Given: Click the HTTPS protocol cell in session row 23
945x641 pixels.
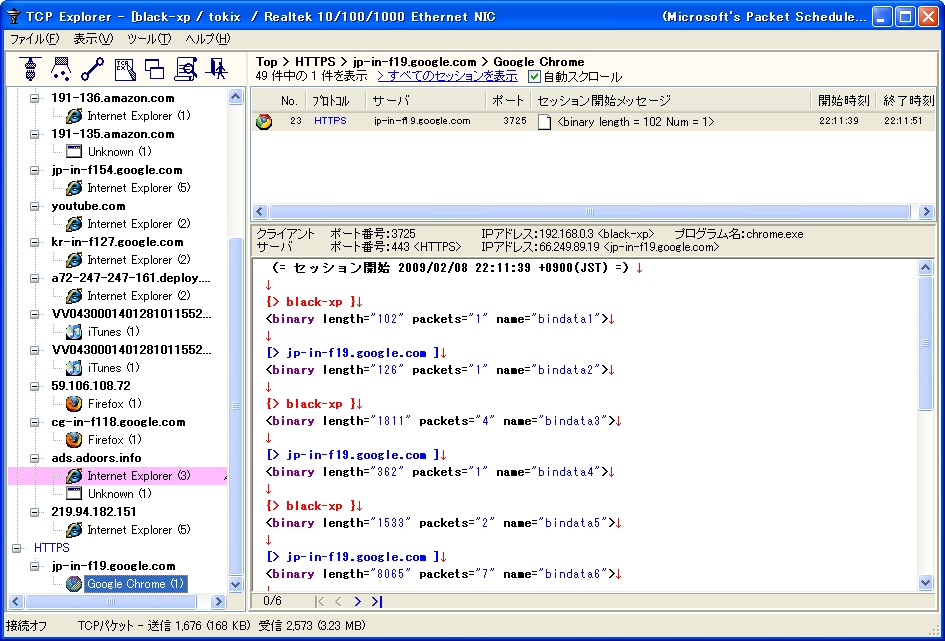Looking at the screenshot, I should click(330, 121).
